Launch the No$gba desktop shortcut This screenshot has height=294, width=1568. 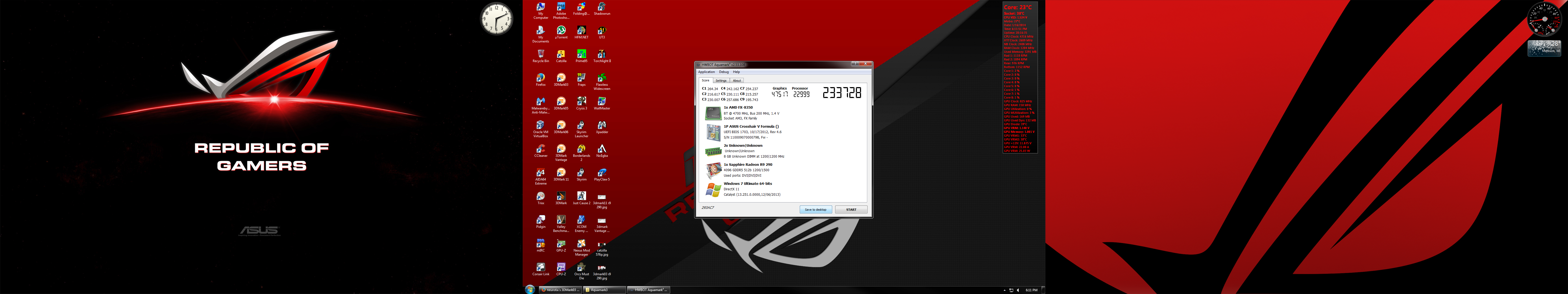pyautogui.click(x=601, y=152)
